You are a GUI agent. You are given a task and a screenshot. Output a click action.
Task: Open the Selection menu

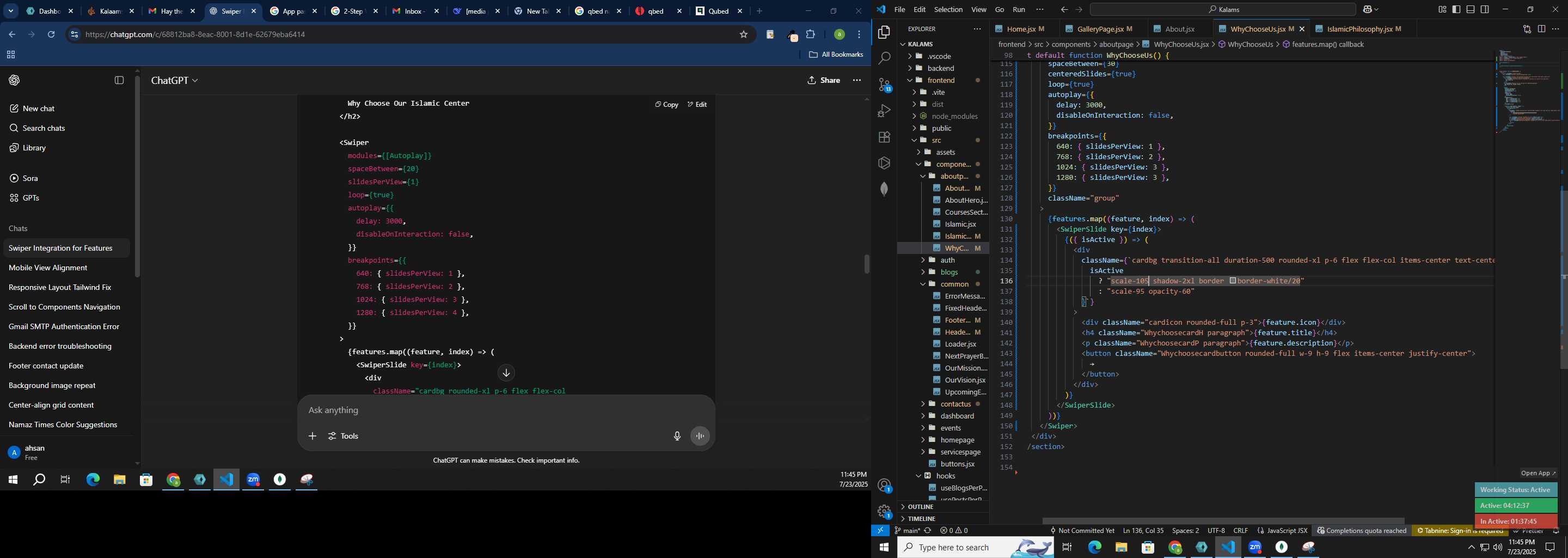(x=948, y=10)
